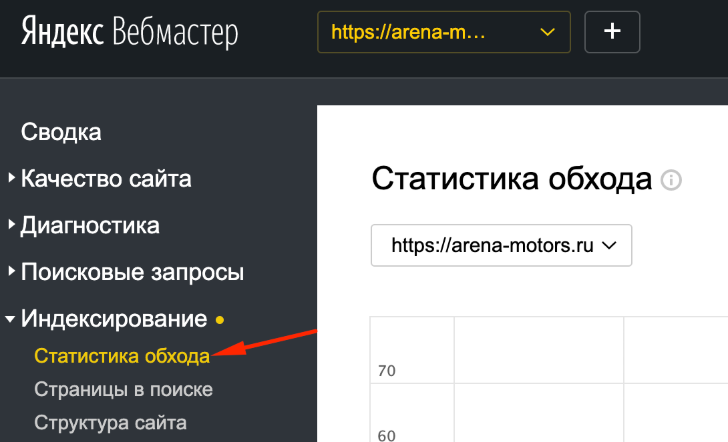The height and width of the screenshot is (442, 728).
Task: Open Страницы в поиске page
Action: [x=124, y=390]
